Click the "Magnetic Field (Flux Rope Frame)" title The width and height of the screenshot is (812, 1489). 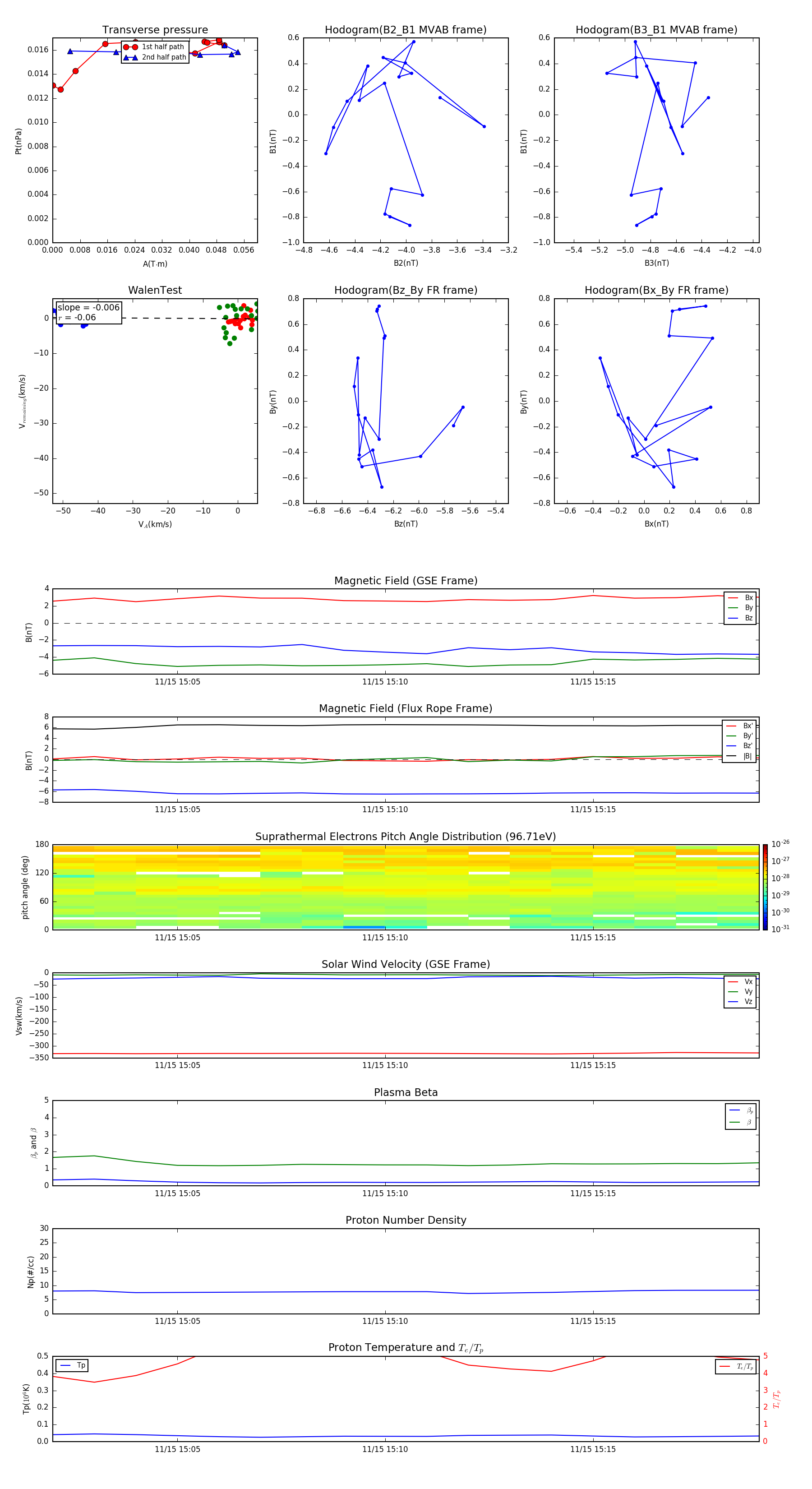tap(406, 709)
